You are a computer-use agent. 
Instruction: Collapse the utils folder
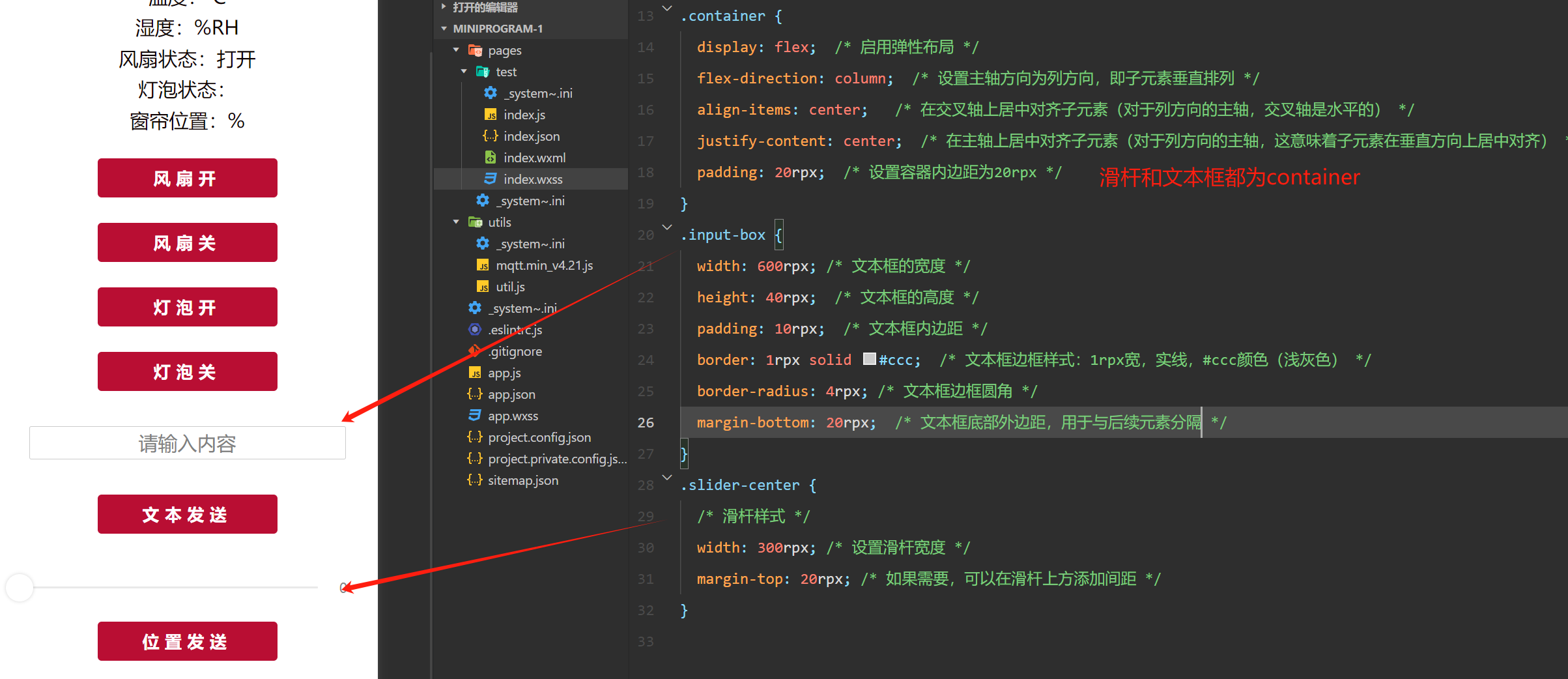click(456, 222)
